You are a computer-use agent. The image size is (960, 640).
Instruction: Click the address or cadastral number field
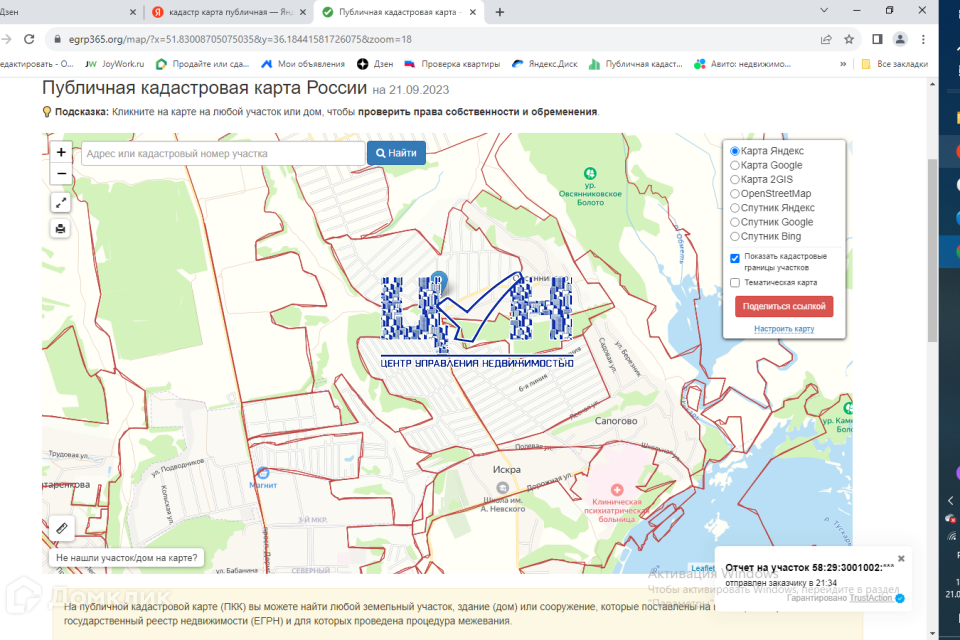tap(222, 153)
